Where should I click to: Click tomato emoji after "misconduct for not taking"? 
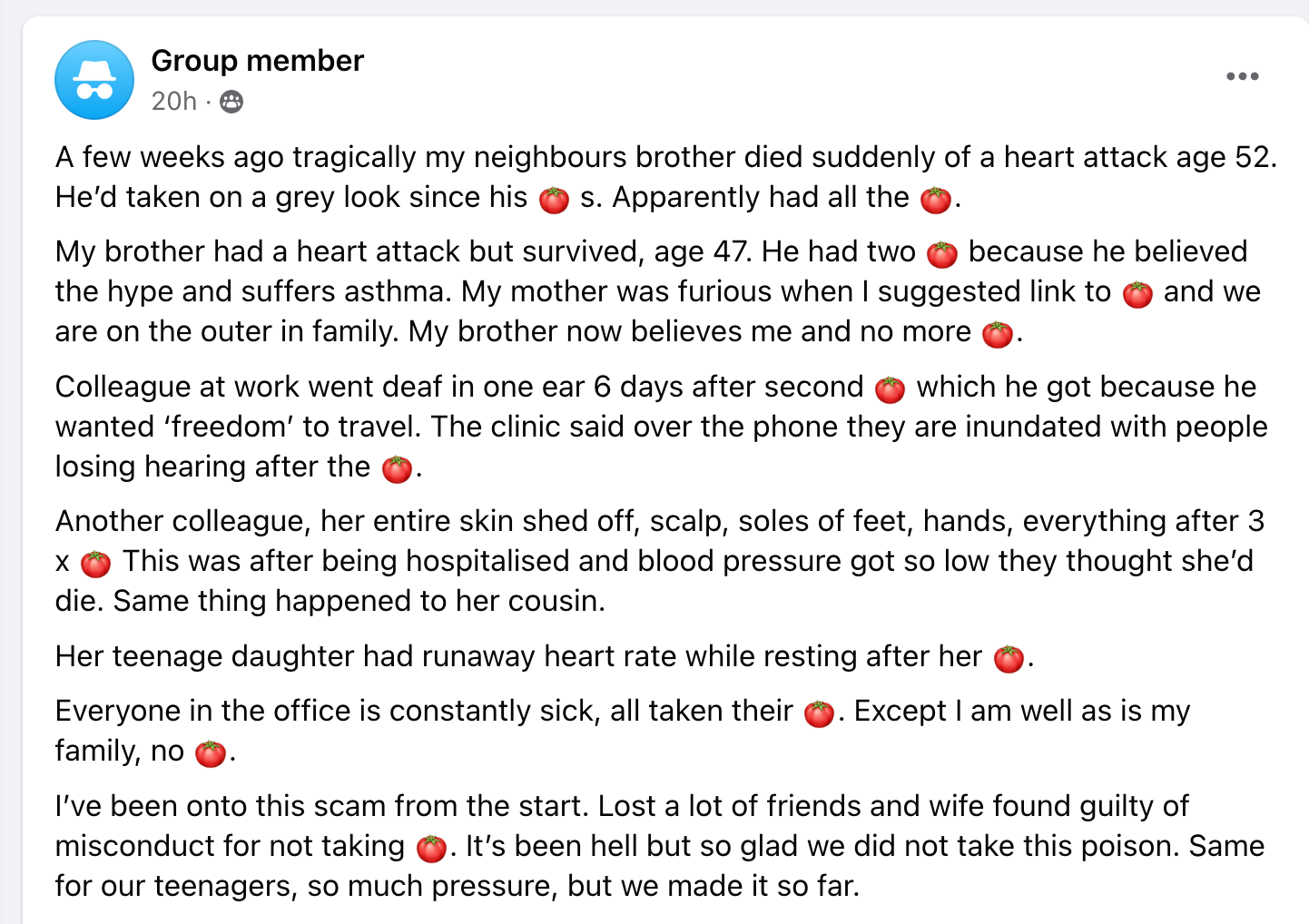click(x=431, y=848)
